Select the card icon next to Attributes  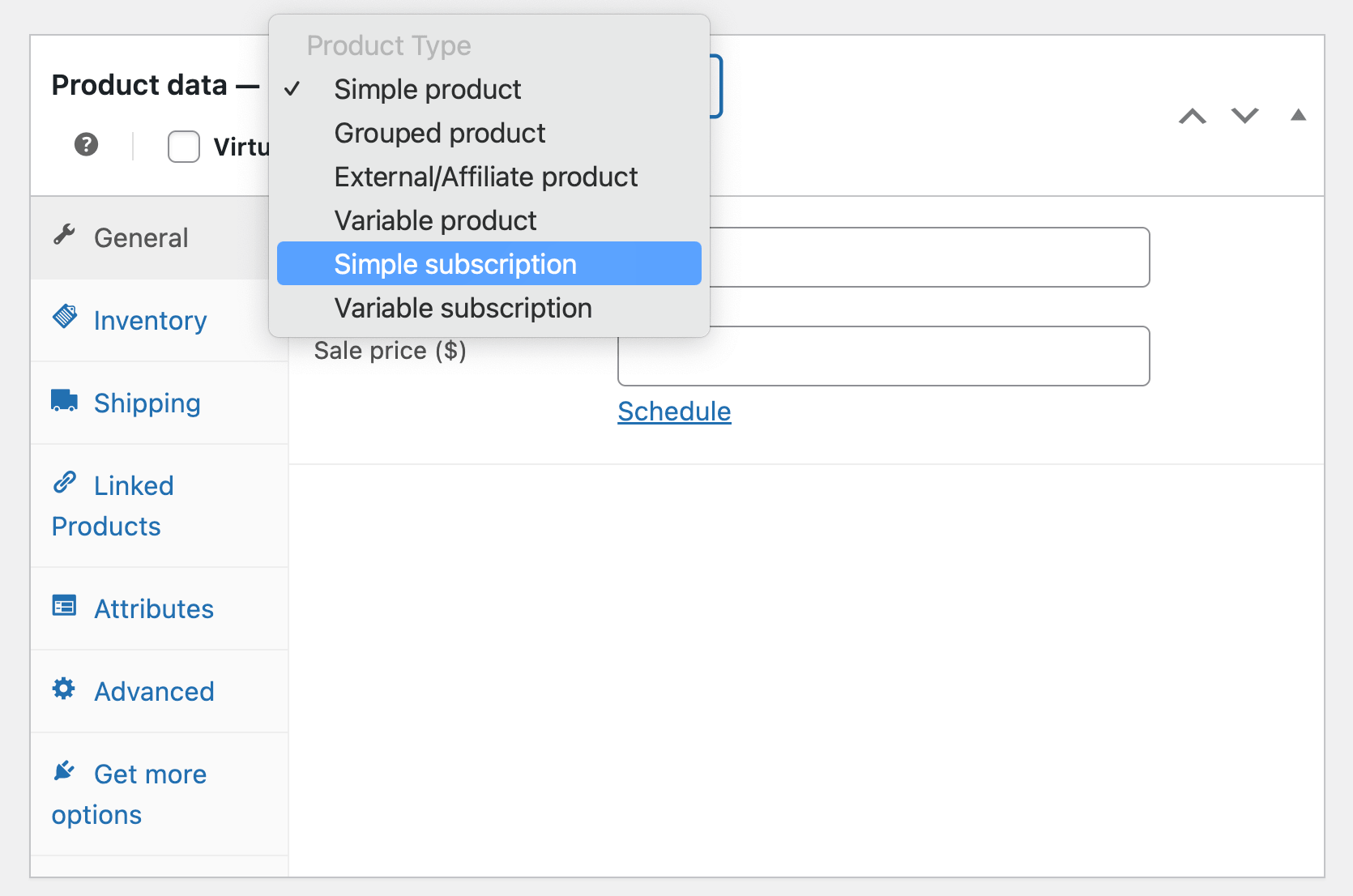tap(63, 604)
